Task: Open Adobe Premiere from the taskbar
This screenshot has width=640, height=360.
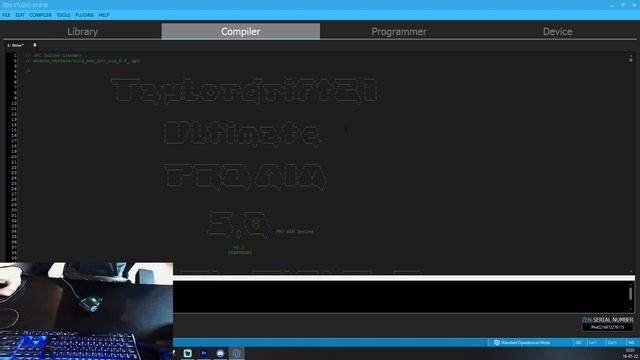Action: (204, 353)
